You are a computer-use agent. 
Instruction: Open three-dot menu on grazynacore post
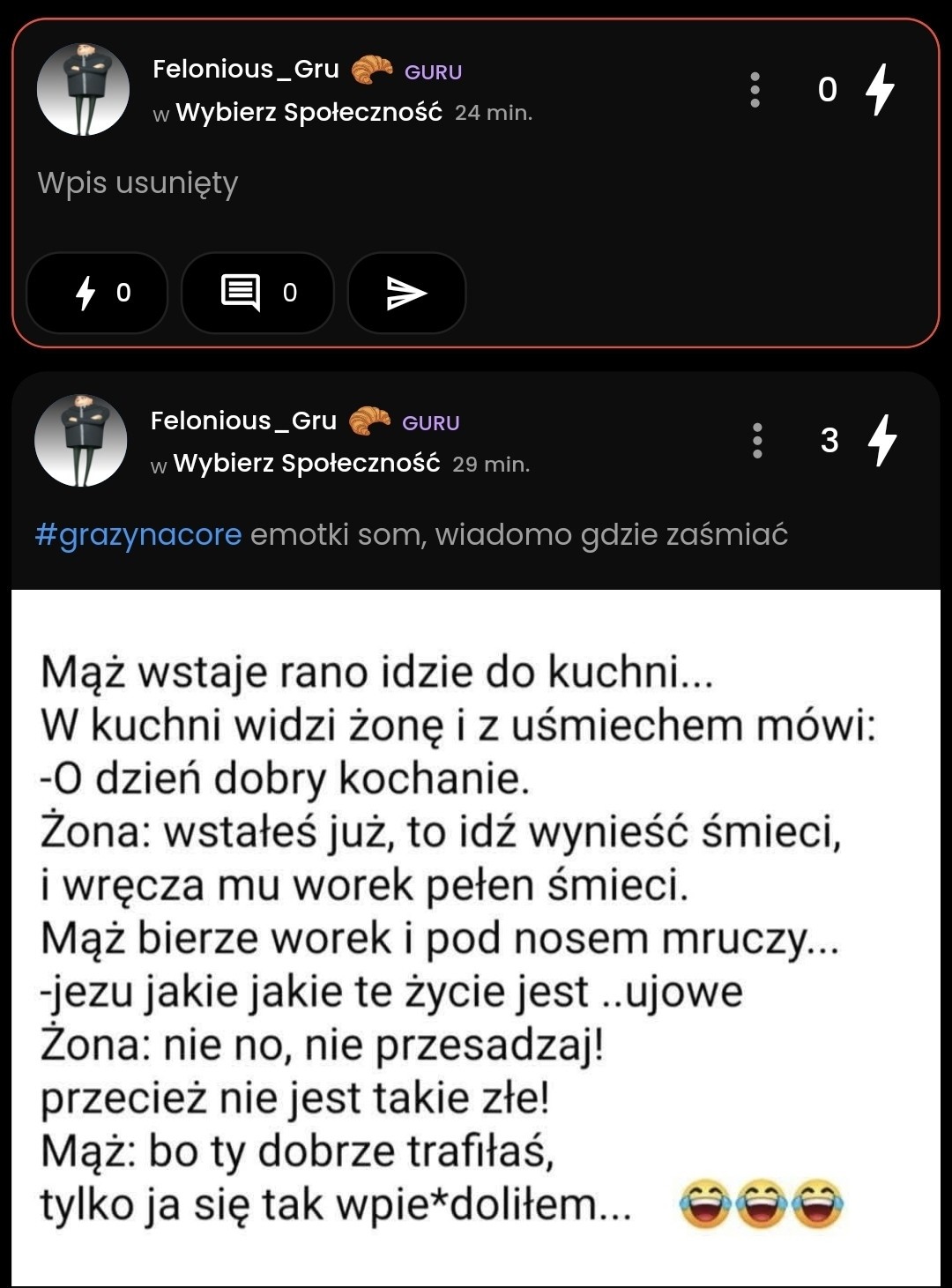(x=757, y=441)
